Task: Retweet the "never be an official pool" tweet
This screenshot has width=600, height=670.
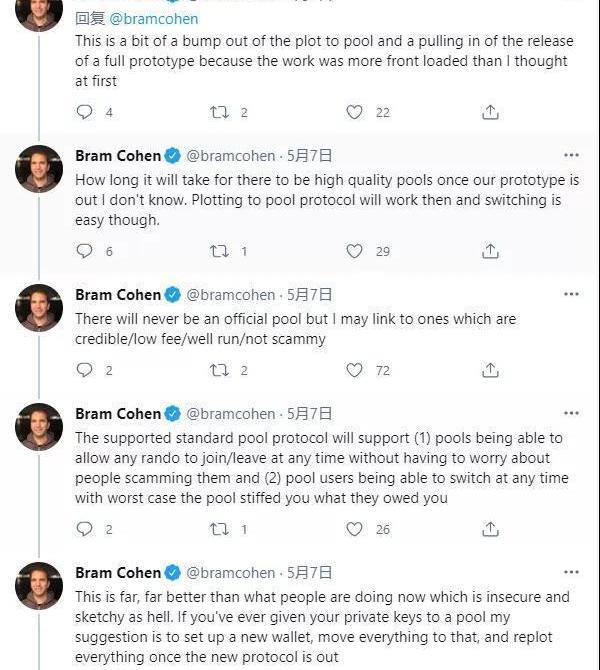Action: tap(219, 370)
